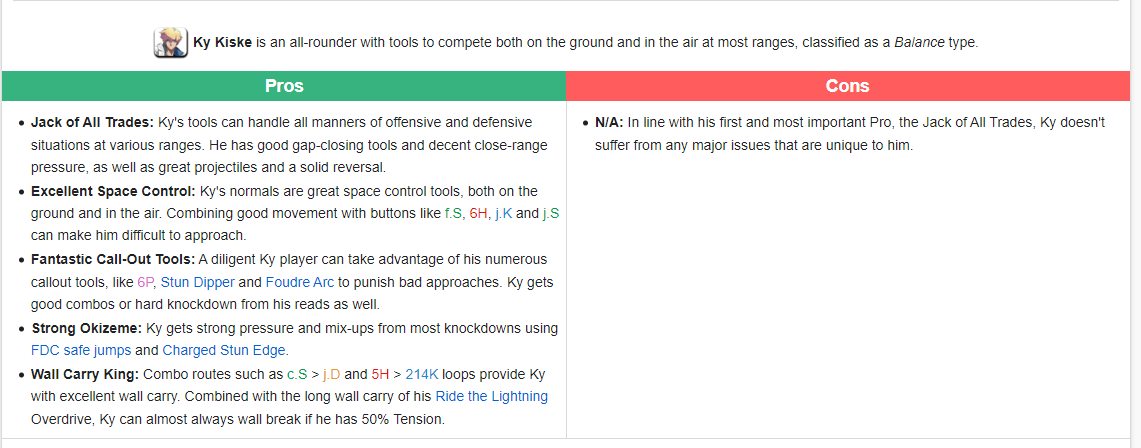
Task: Open the FDC safe jumps link
Action: click(x=81, y=350)
